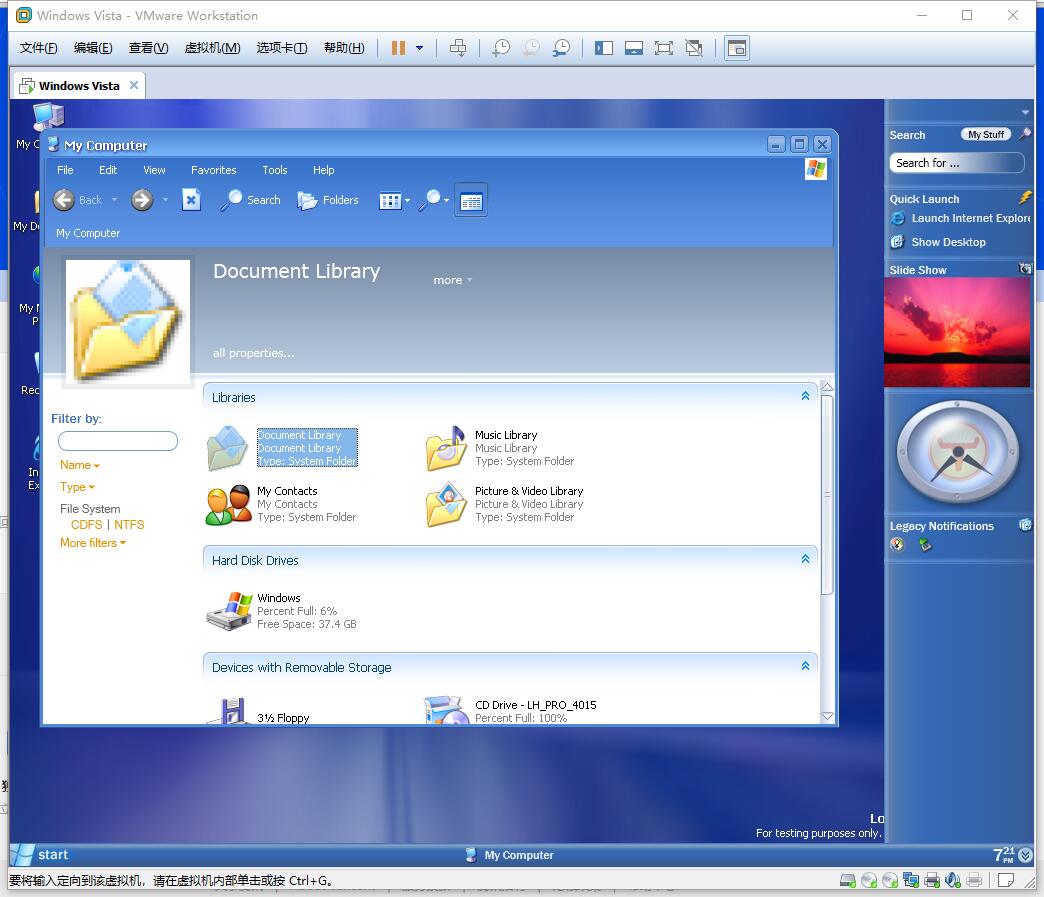This screenshot has width=1044, height=897.
Task: Expand the Views dropdown arrow
Action: point(407,201)
